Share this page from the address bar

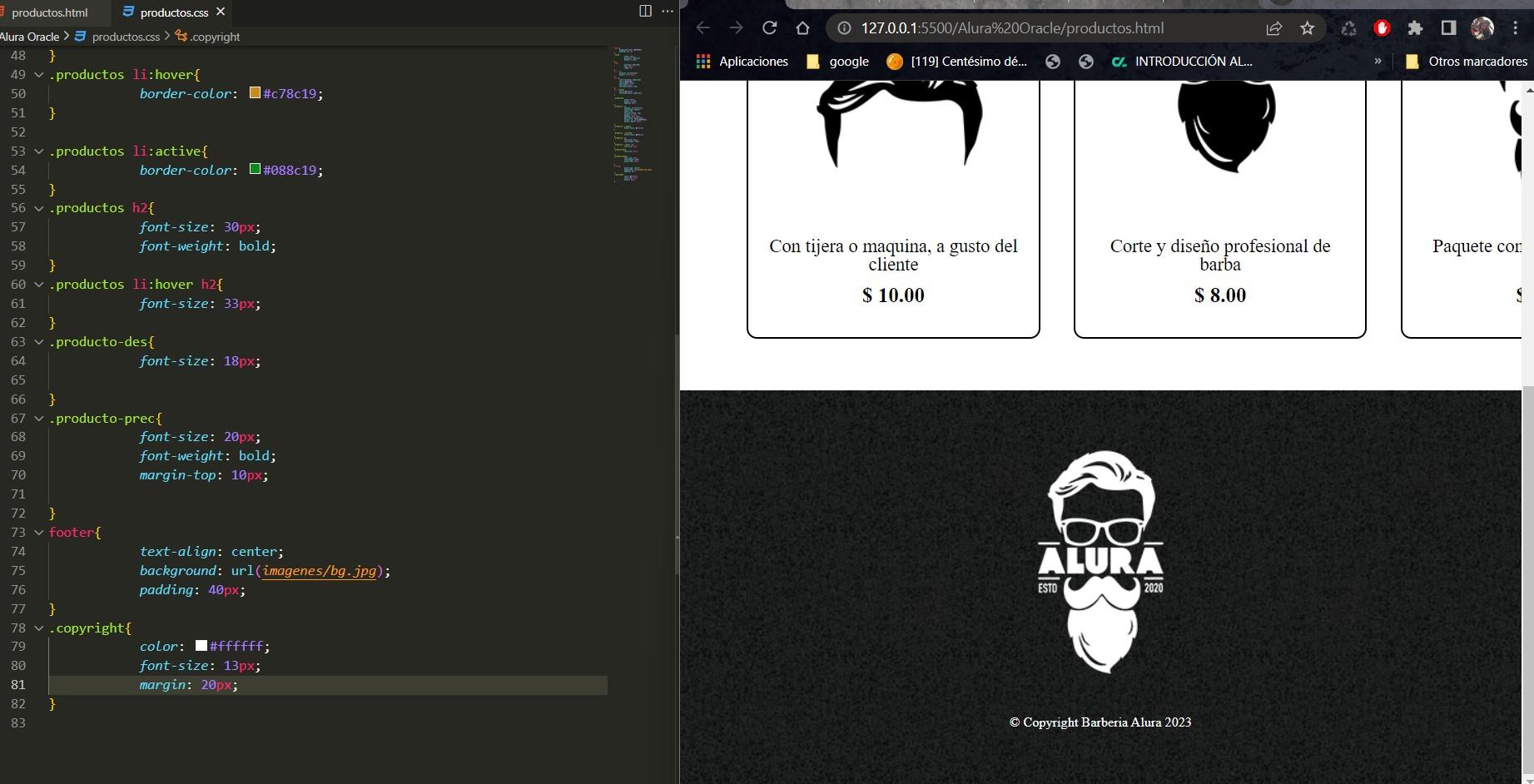click(1274, 28)
